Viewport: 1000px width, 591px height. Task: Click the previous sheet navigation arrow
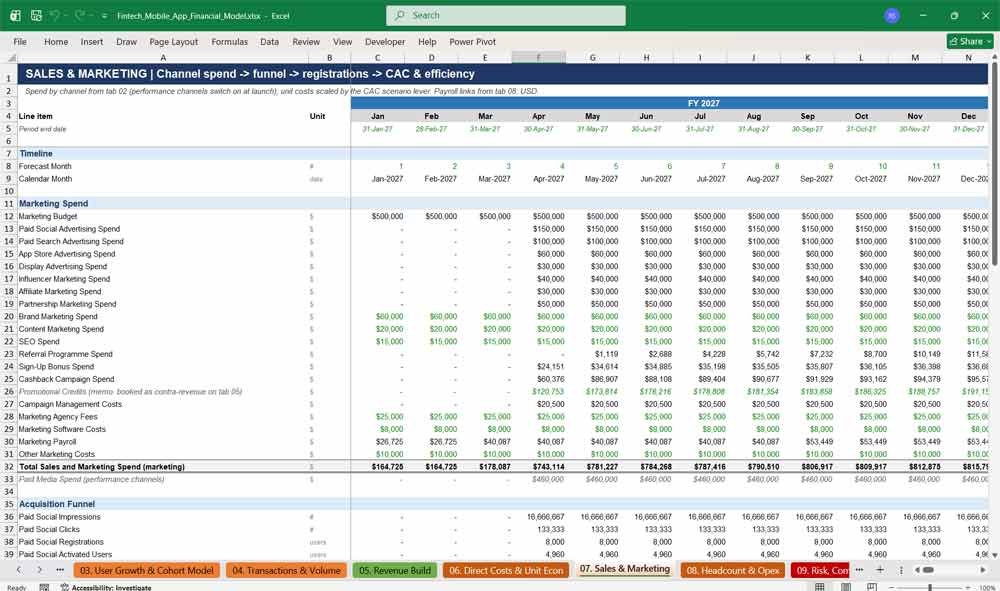19,570
